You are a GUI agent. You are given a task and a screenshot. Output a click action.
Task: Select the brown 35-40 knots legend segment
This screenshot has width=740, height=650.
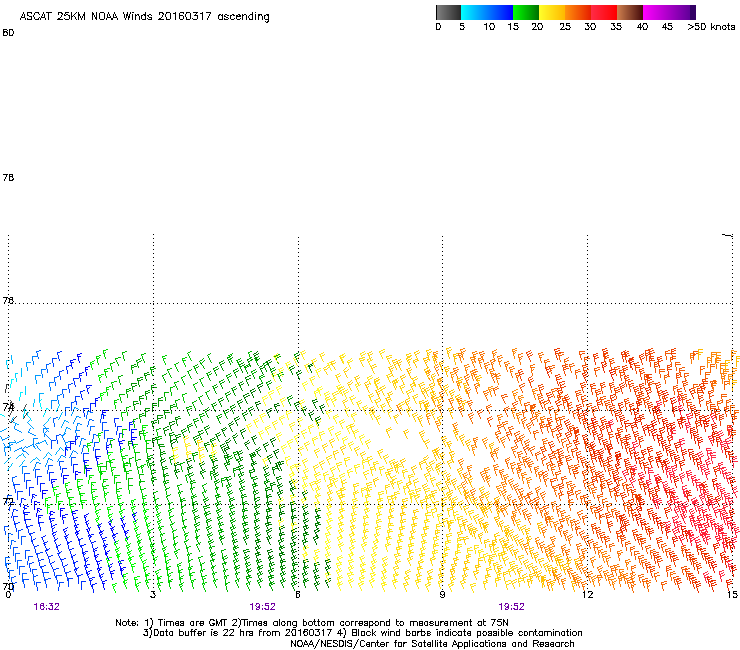click(630, 12)
